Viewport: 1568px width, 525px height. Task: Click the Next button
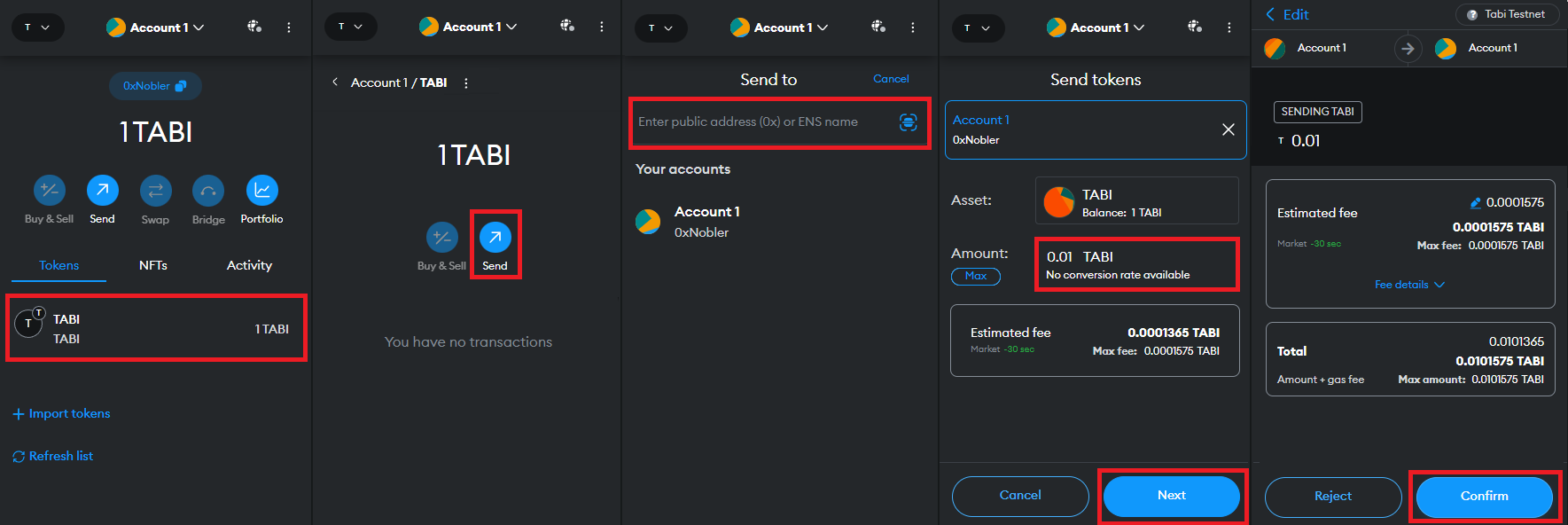pos(1172,496)
